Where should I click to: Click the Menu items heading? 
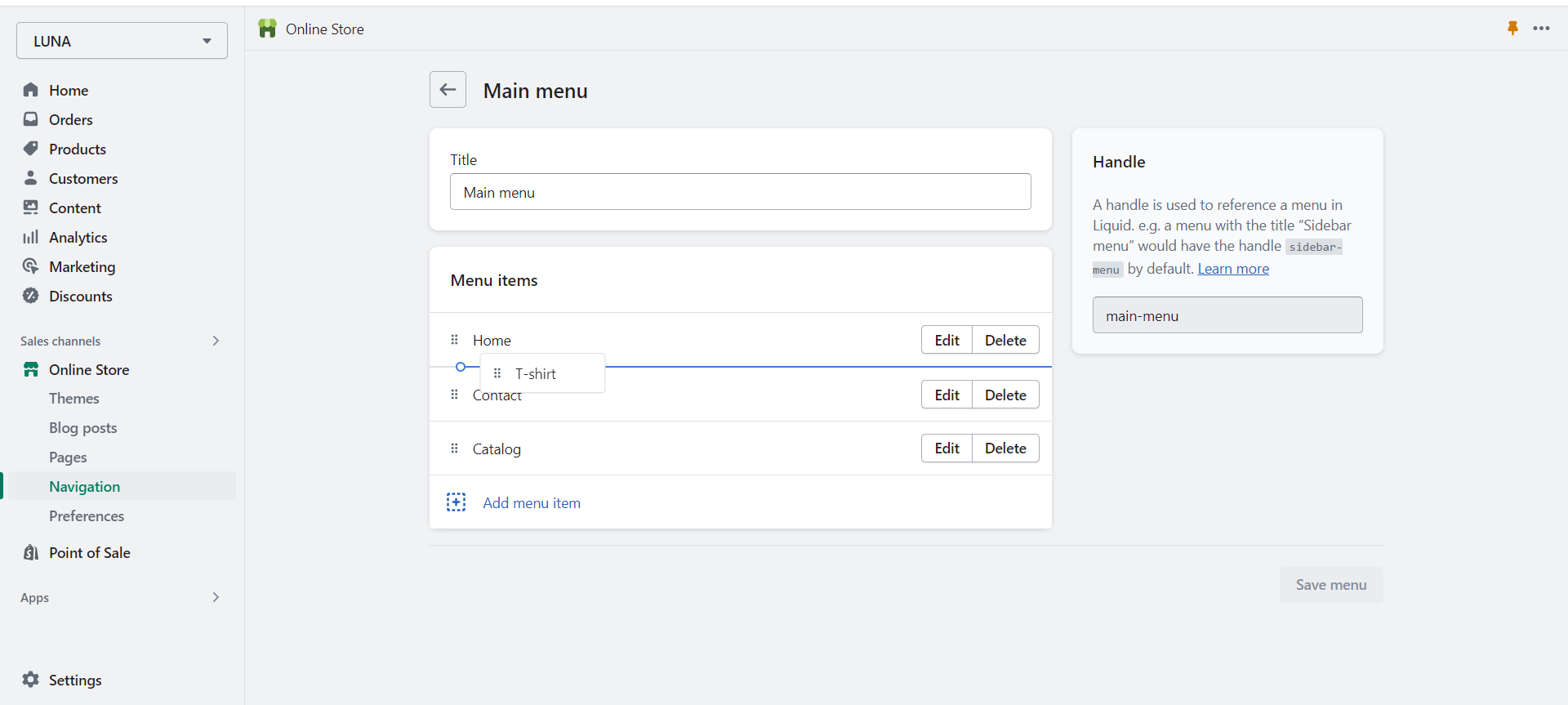[x=494, y=280]
